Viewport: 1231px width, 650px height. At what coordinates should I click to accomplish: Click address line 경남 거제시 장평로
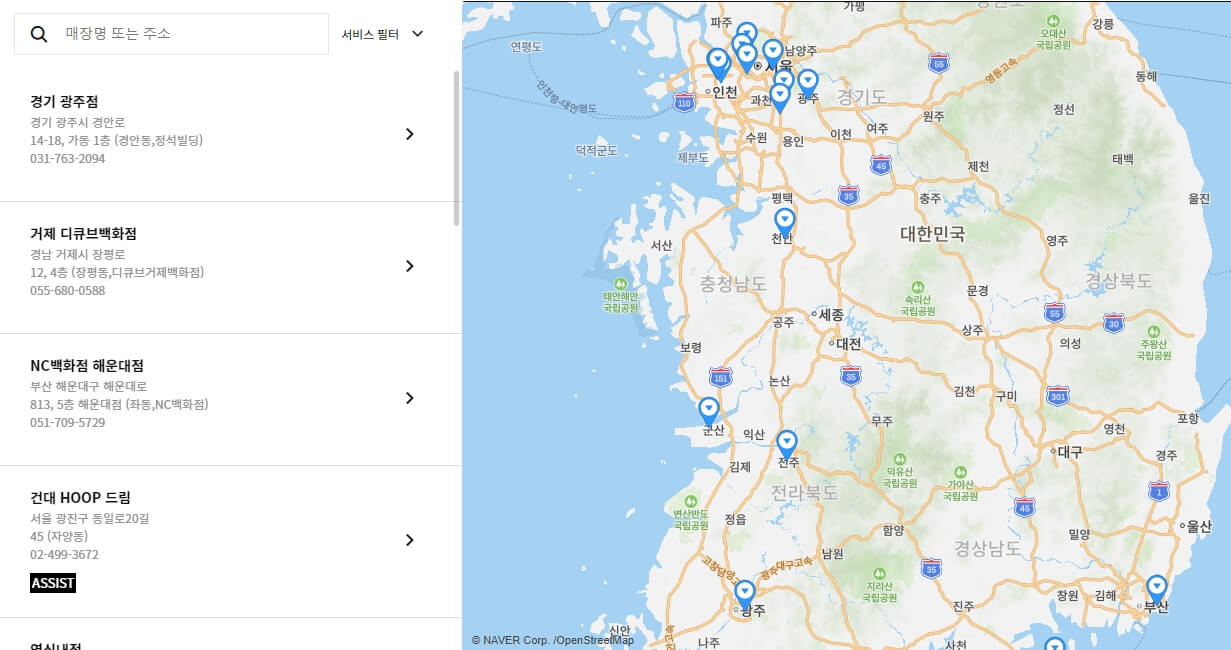(x=77, y=255)
